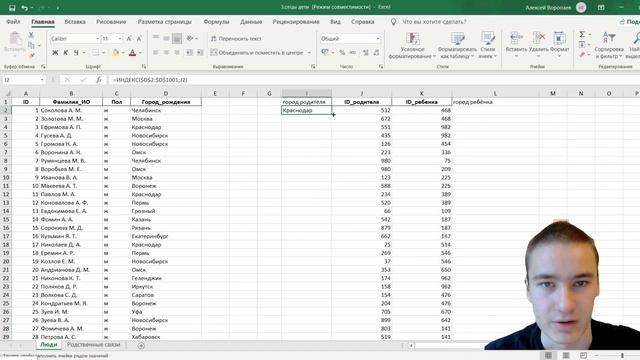Increase font size button

point(129,38)
